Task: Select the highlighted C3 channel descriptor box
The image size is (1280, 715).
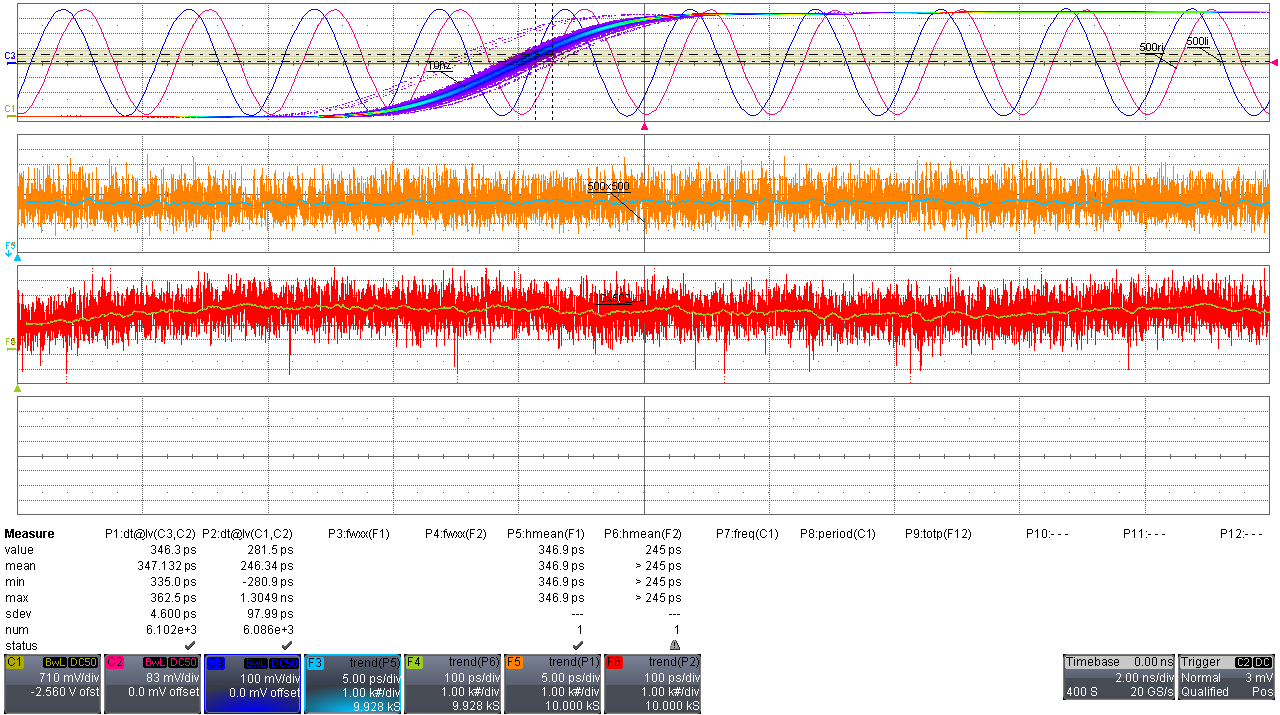Action: (252, 684)
